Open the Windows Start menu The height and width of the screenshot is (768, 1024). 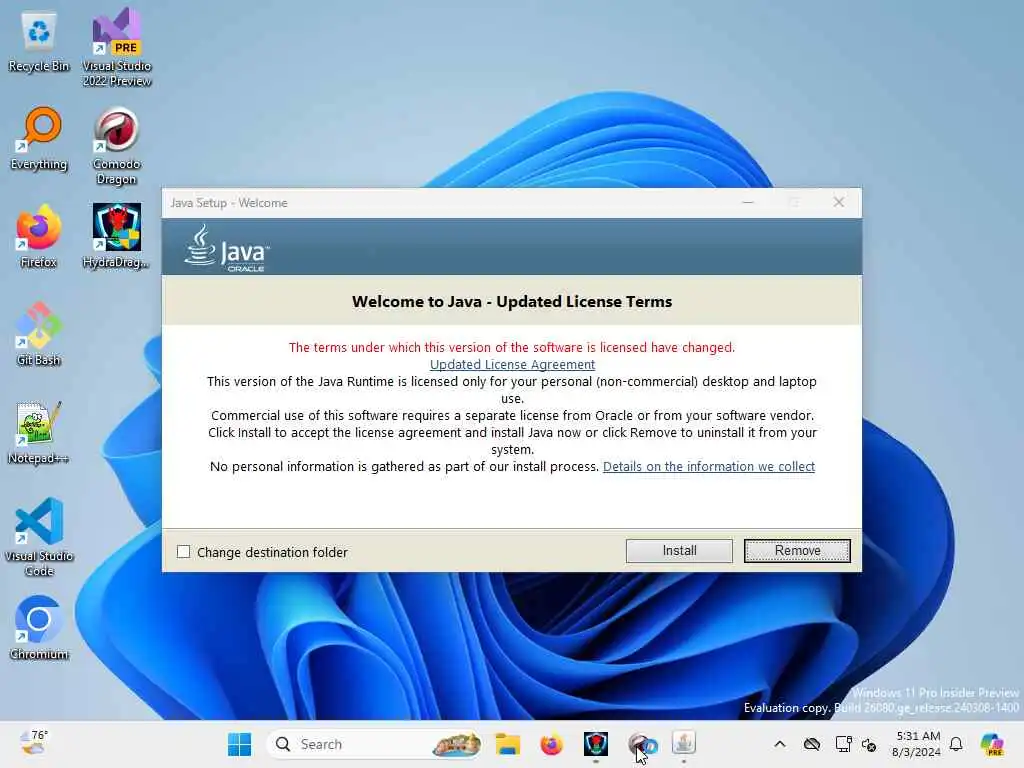[x=239, y=744]
